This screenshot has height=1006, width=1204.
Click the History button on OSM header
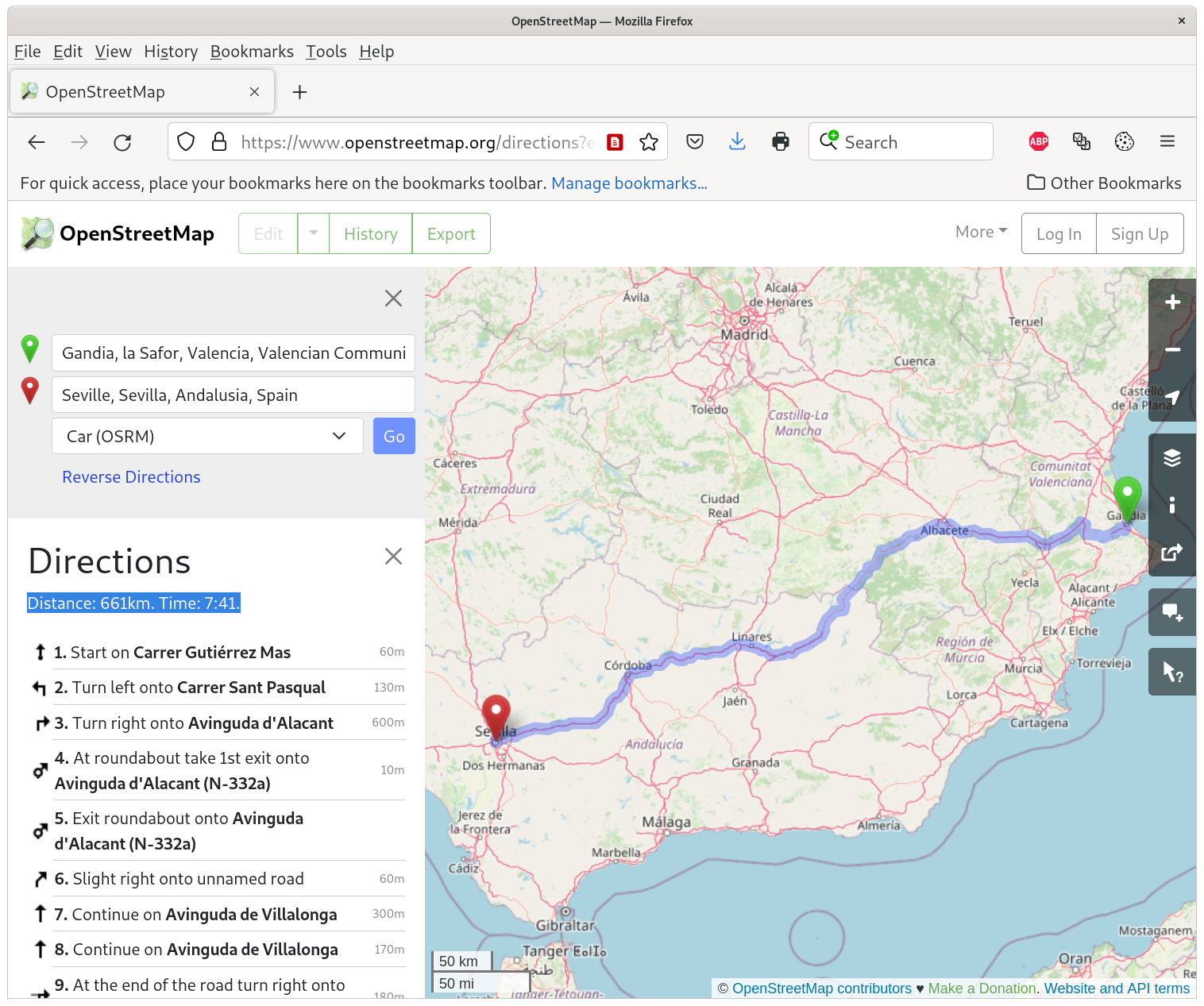pyautogui.click(x=371, y=233)
